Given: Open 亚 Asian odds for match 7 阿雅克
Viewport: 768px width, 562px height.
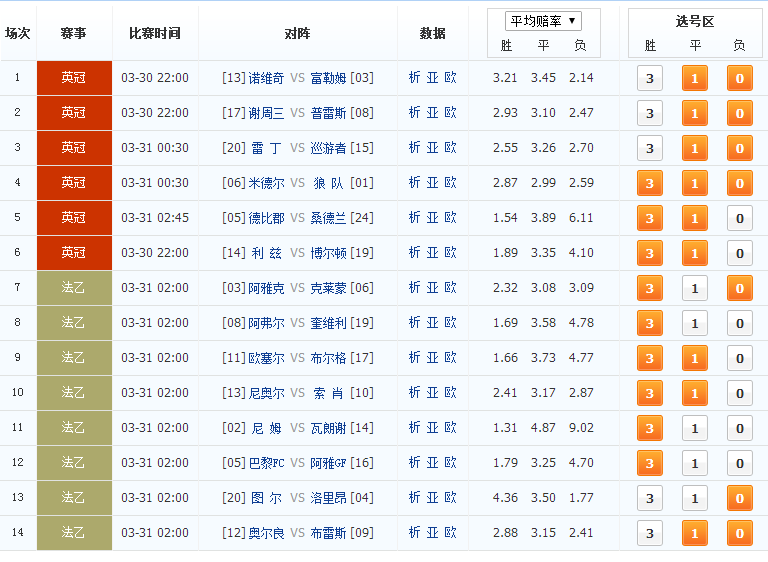Looking at the screenshot, I should (x=432, y=288).
